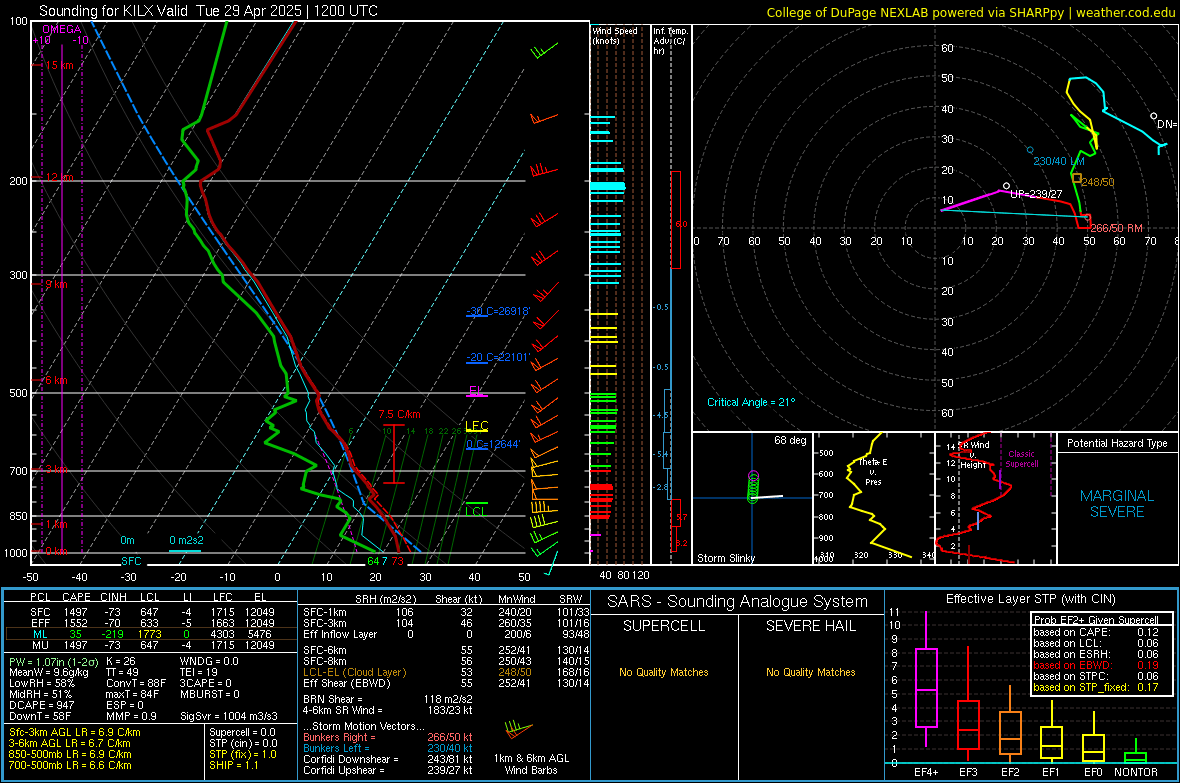The height and width of the screenshot is (783, 1180).
Task: Click the 'Eff Shear (EBWD)' row
Action: tap(444, 684)
